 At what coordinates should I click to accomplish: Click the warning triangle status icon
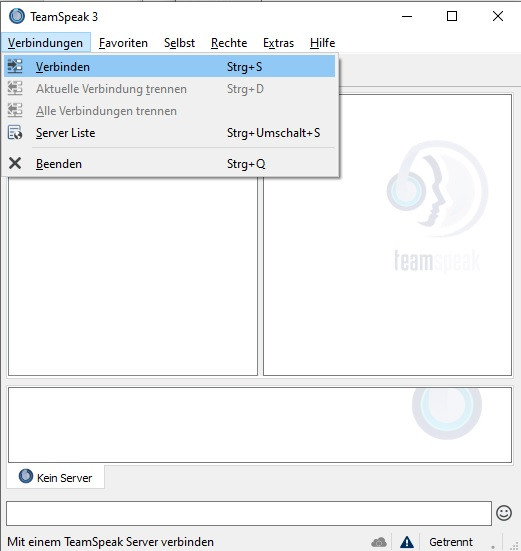click(x=407, y=542)
